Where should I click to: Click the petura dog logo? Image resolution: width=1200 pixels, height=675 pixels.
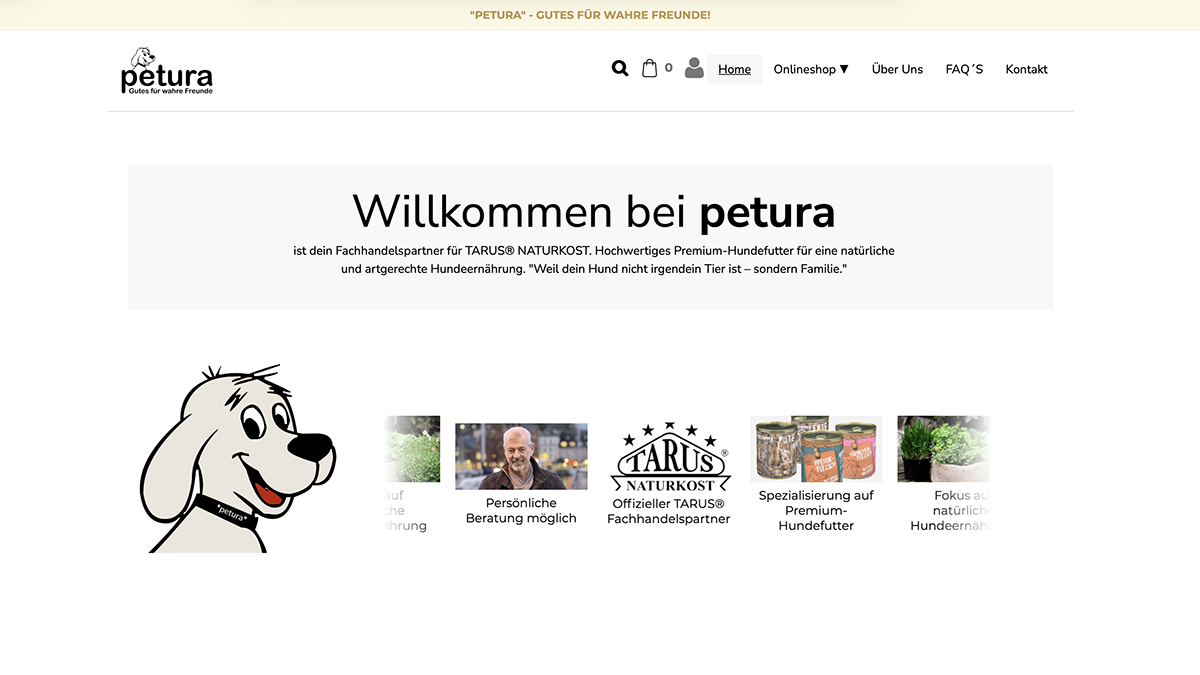(x=166, y=70)
